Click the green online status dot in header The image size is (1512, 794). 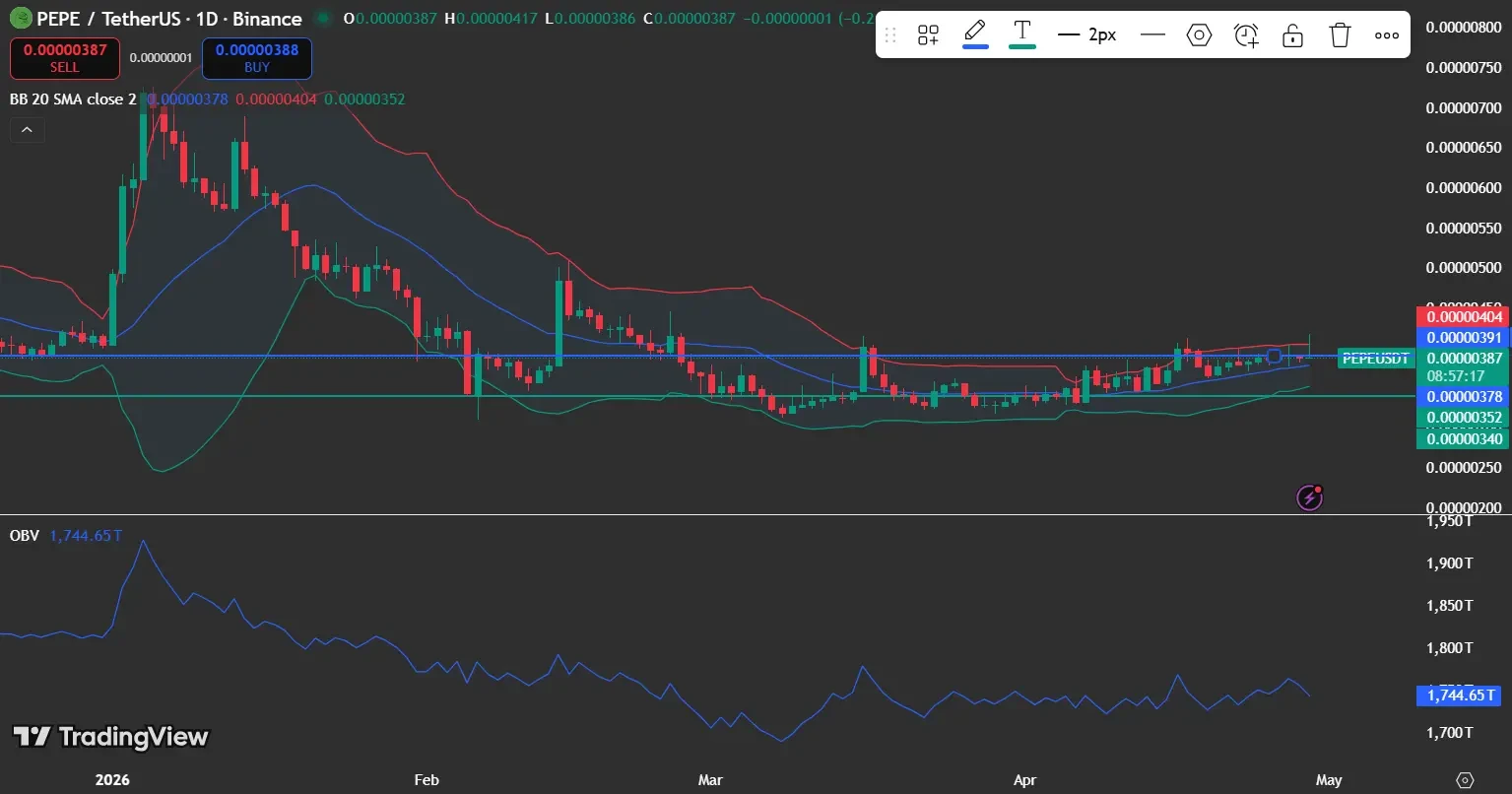click(323, 20)
